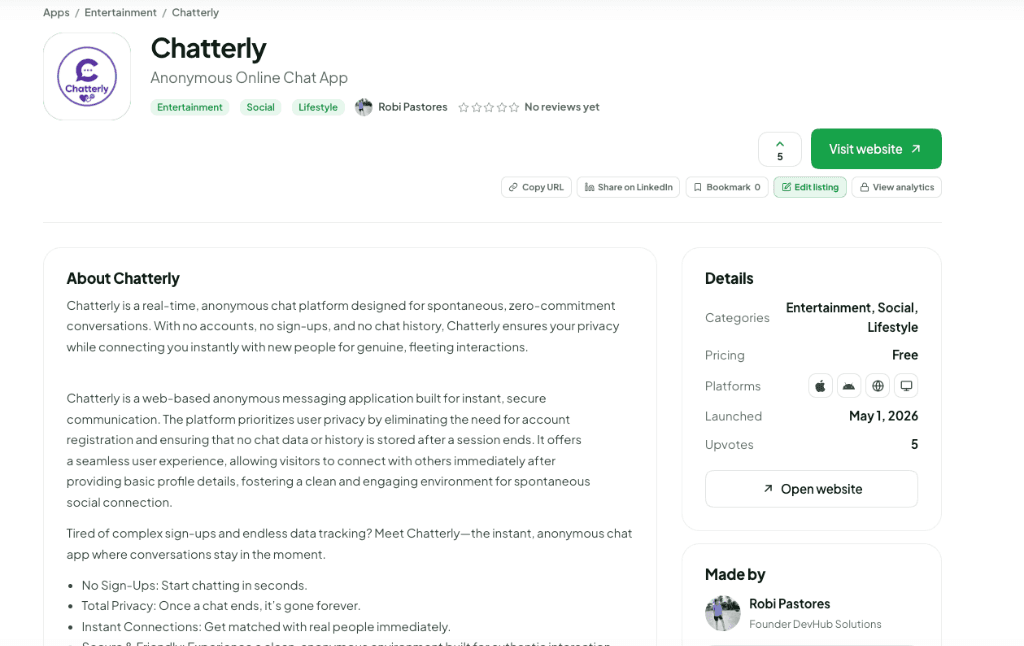Viewport: 1024px width, 646px height.
Task: Click 'Entertainment, Social, Lifestyle' categories value
Action: point(852,317)
